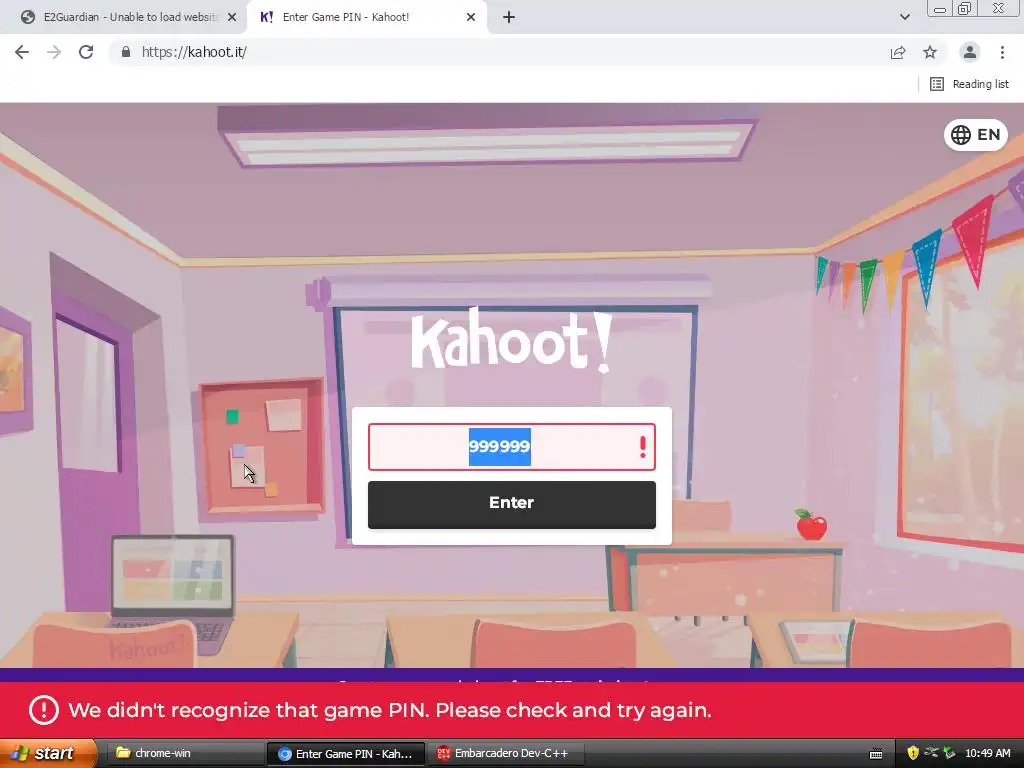Image resolution: width=1024 pixels, height=768 pixels.
Task: Click the Enter button to submit the PIN
Action: click(511, 504)
